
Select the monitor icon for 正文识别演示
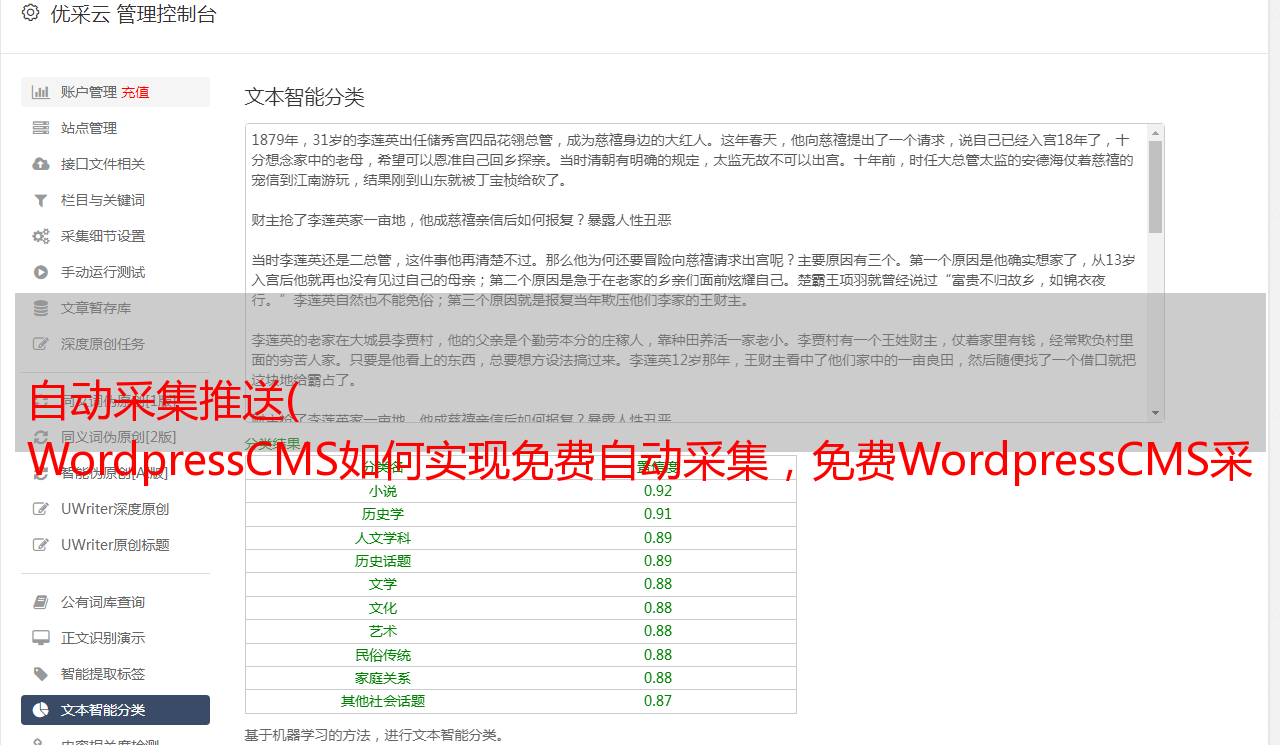click(x=41, y=638)
